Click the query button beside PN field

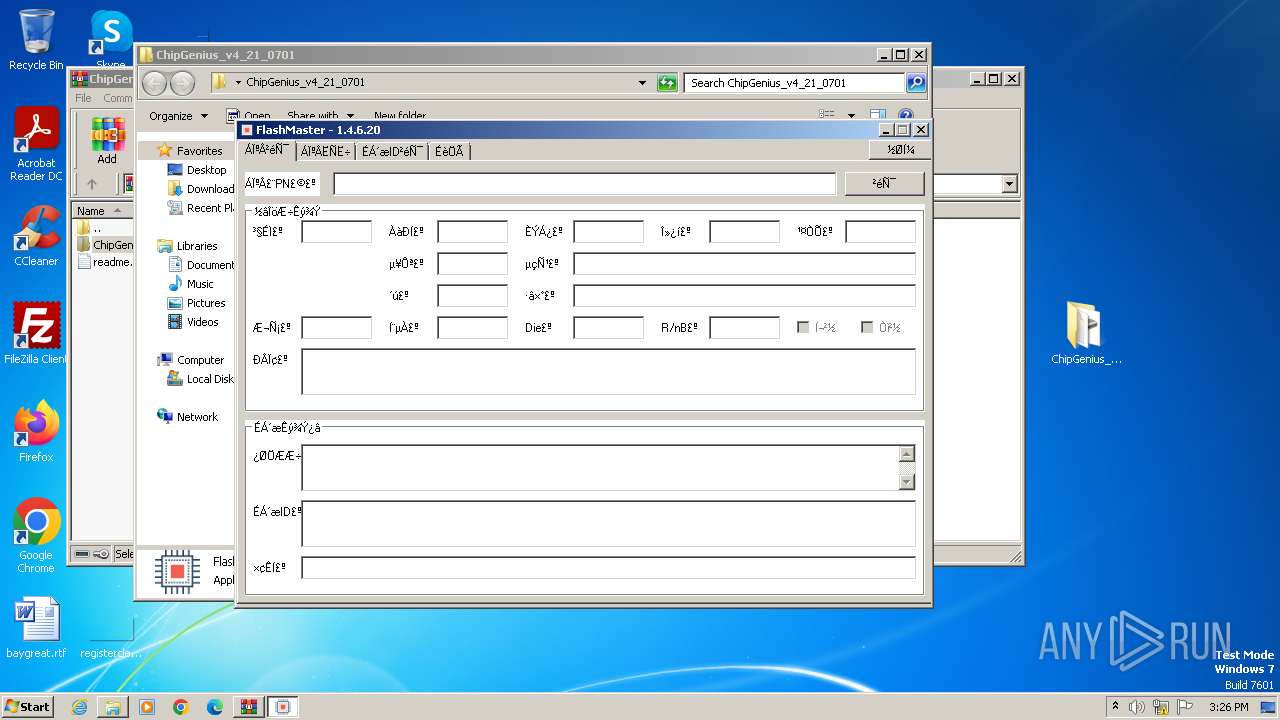[x=884, y=184]
